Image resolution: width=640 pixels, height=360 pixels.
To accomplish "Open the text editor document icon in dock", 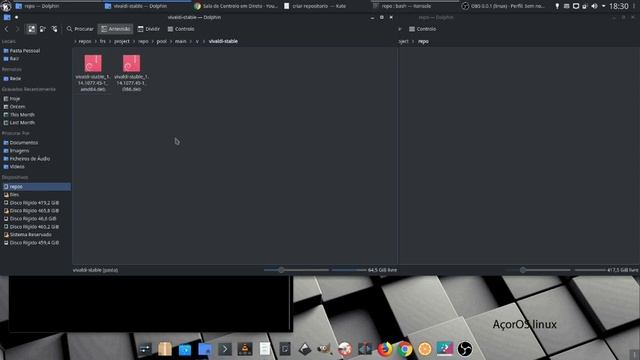I will [265, 349].
